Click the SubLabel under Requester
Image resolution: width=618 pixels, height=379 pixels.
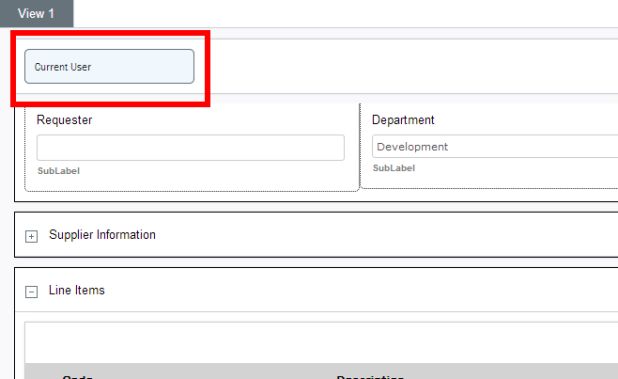(x=58, y=171)
